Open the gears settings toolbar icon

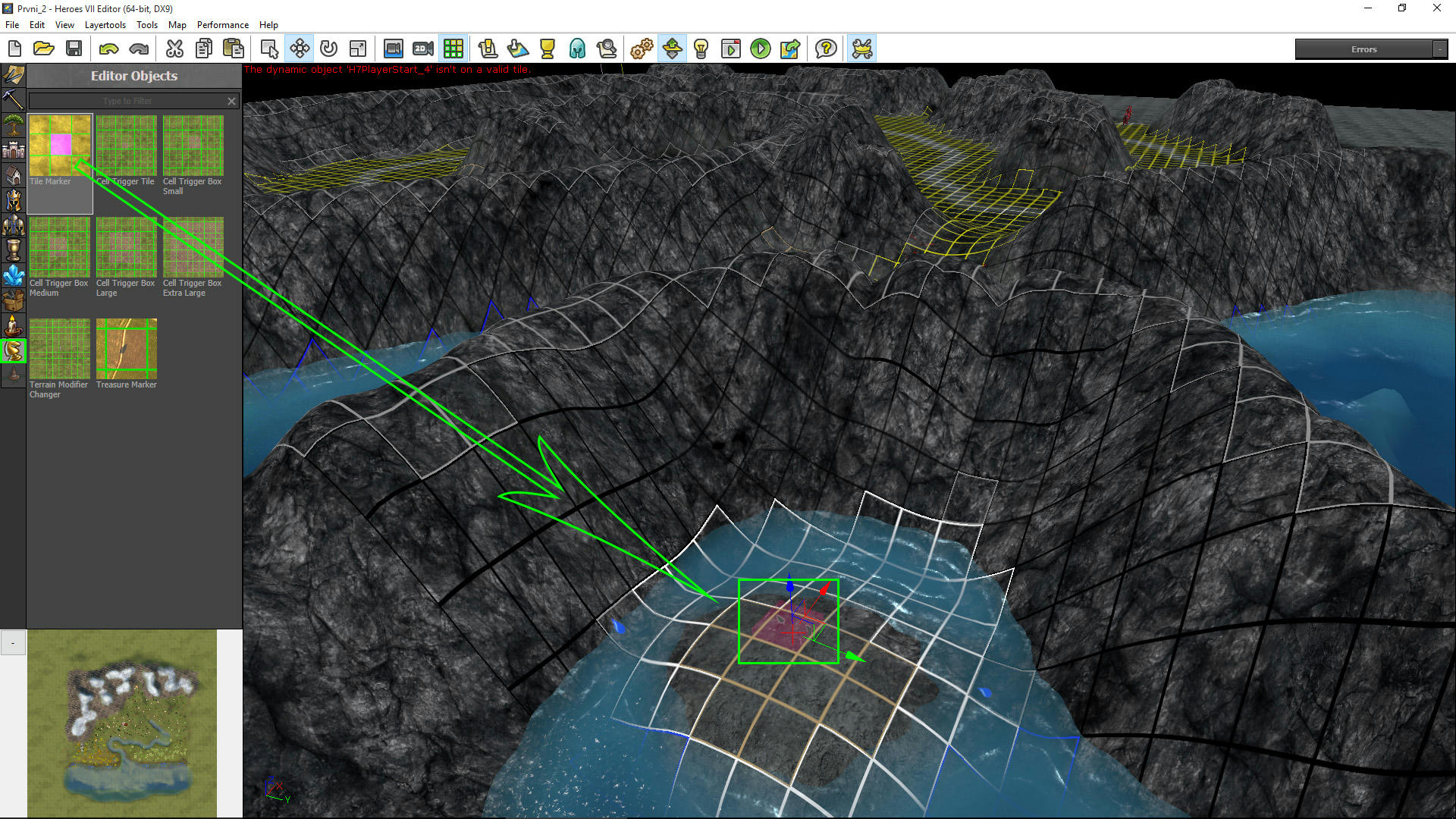[x=642, y=49]
